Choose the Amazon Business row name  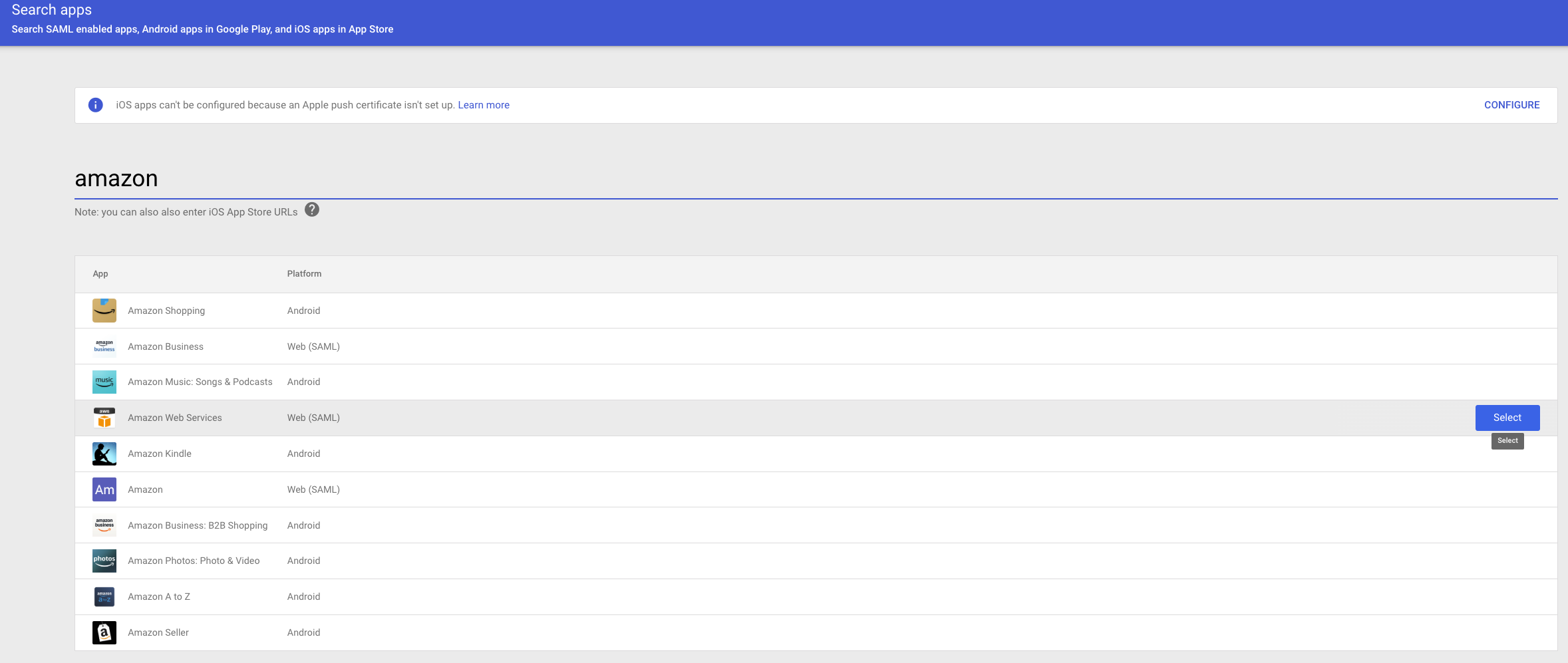pos(166,346)
